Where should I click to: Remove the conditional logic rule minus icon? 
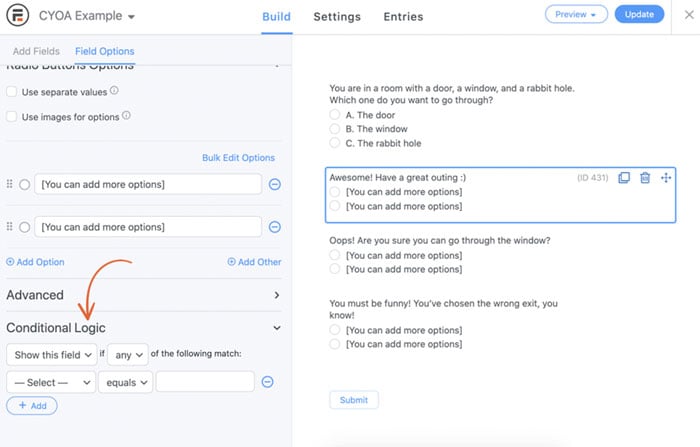[268, 381]
